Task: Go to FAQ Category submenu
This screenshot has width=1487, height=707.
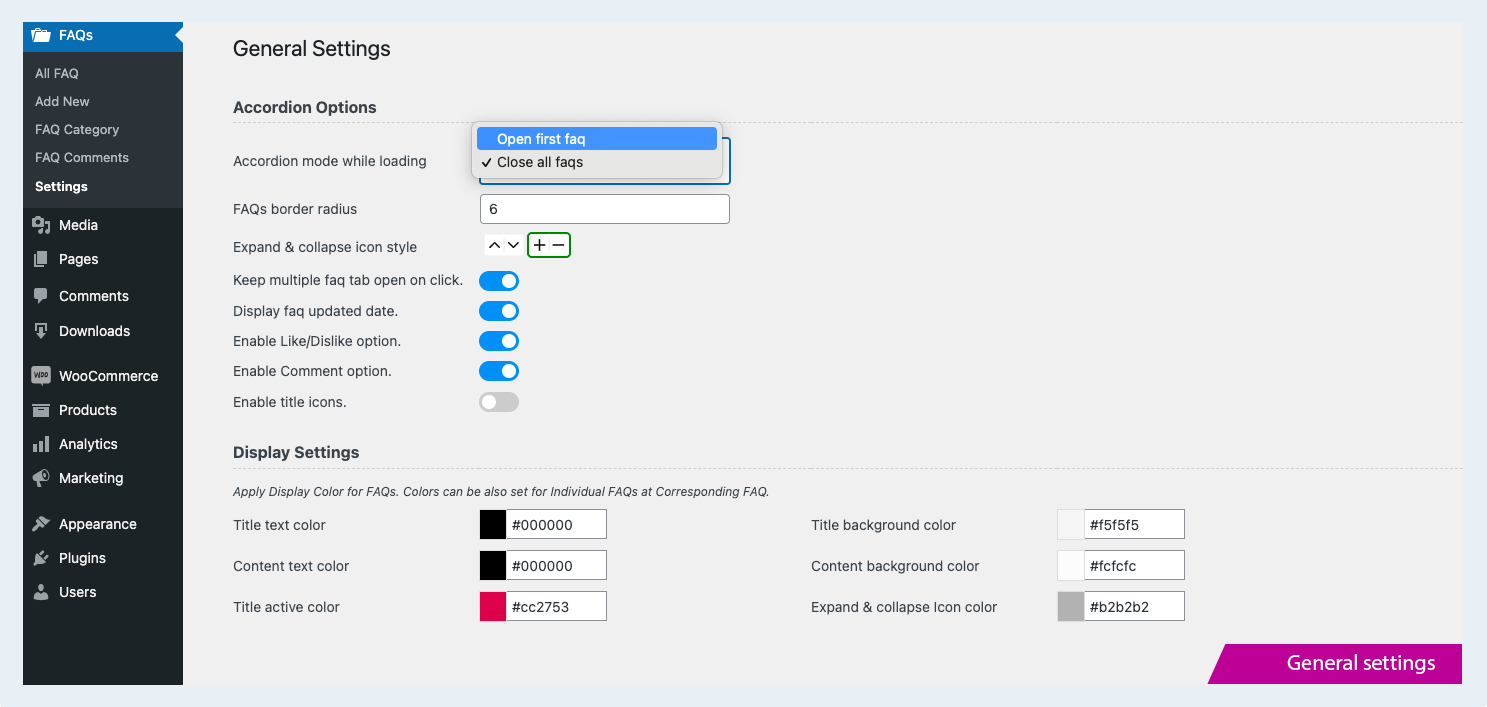Action: coord(77,129)
